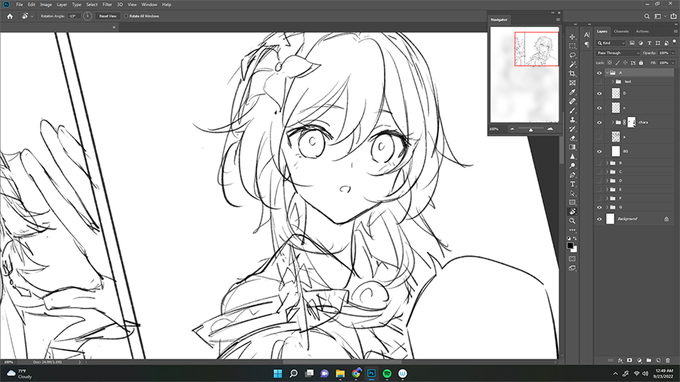Open the Paragraph panel icon
Viewport: 680px width, 382px height.
pyautogui.click(x=587, y=44)
